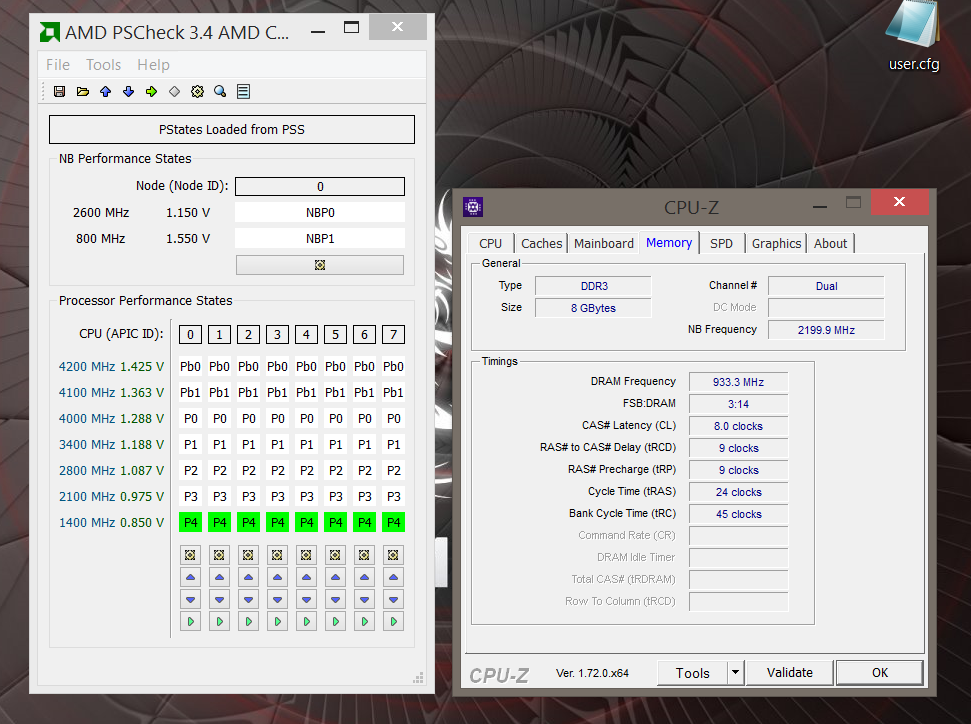The image size is (971, 724).
Task: Click the FSB:DRAM value 3:14
Action: click(738, 404)
